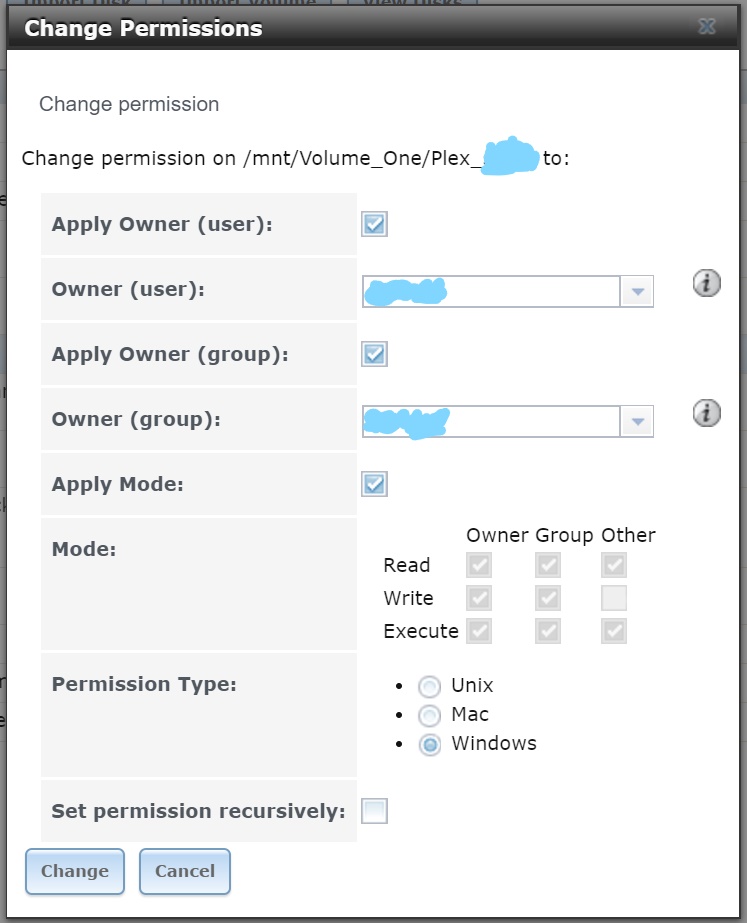
Task: Click the Change button
Action: [75, 871]
